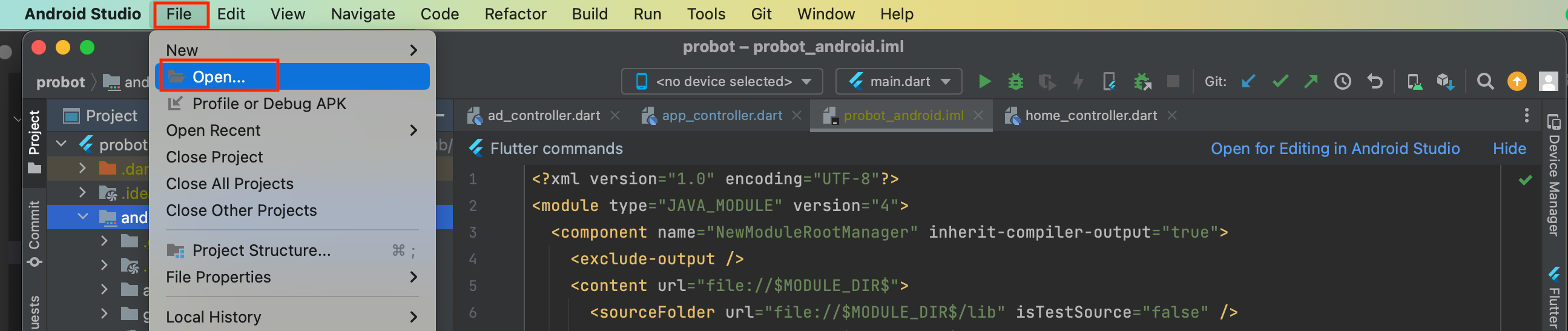1568x331 pixels.
Task: Open the SDK Manager icon
Action: point(1445,81)
